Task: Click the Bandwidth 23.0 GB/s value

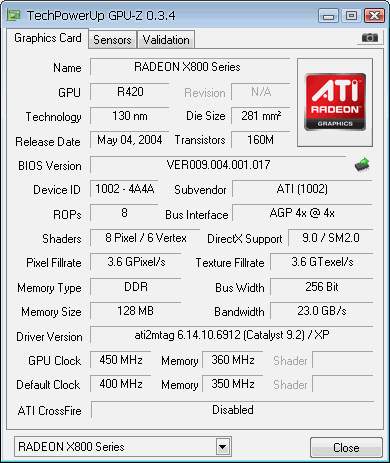Action: (322, 311)
